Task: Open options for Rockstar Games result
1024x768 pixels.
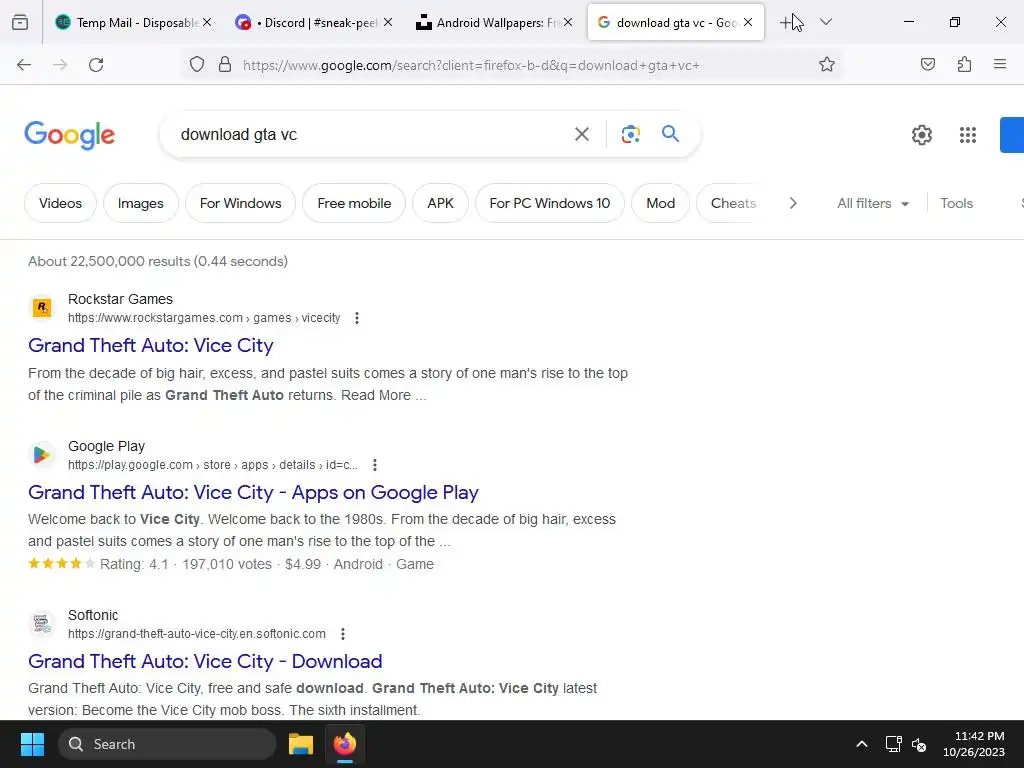Action: tap(357, 318)
